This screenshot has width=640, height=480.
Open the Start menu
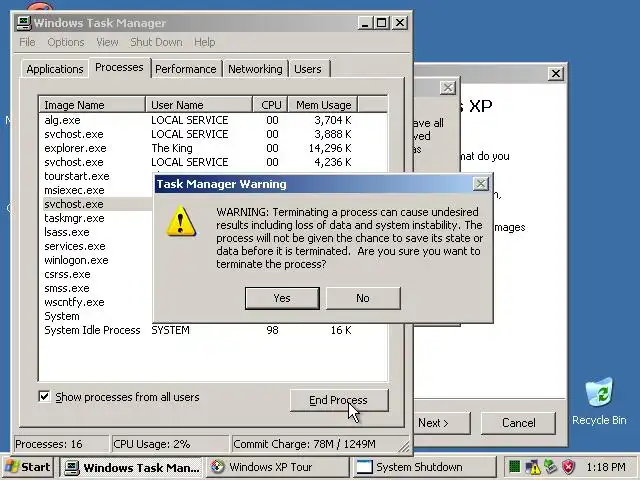[27, 467]
